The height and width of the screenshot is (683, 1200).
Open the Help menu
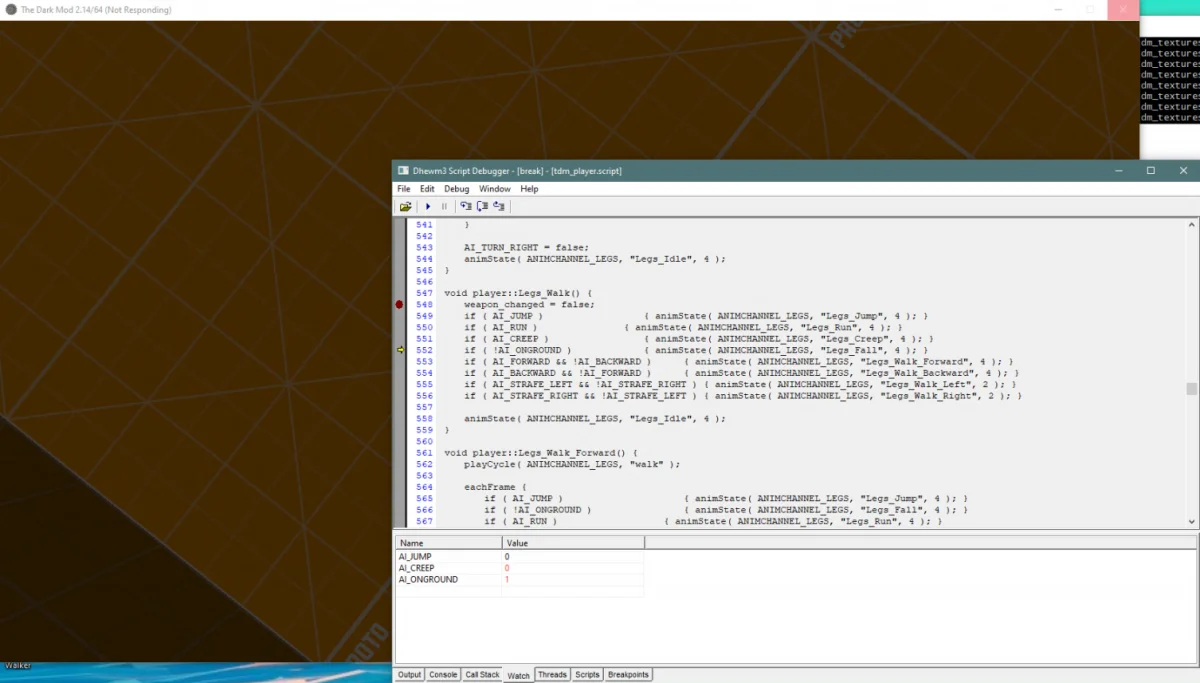coord(529,189)
